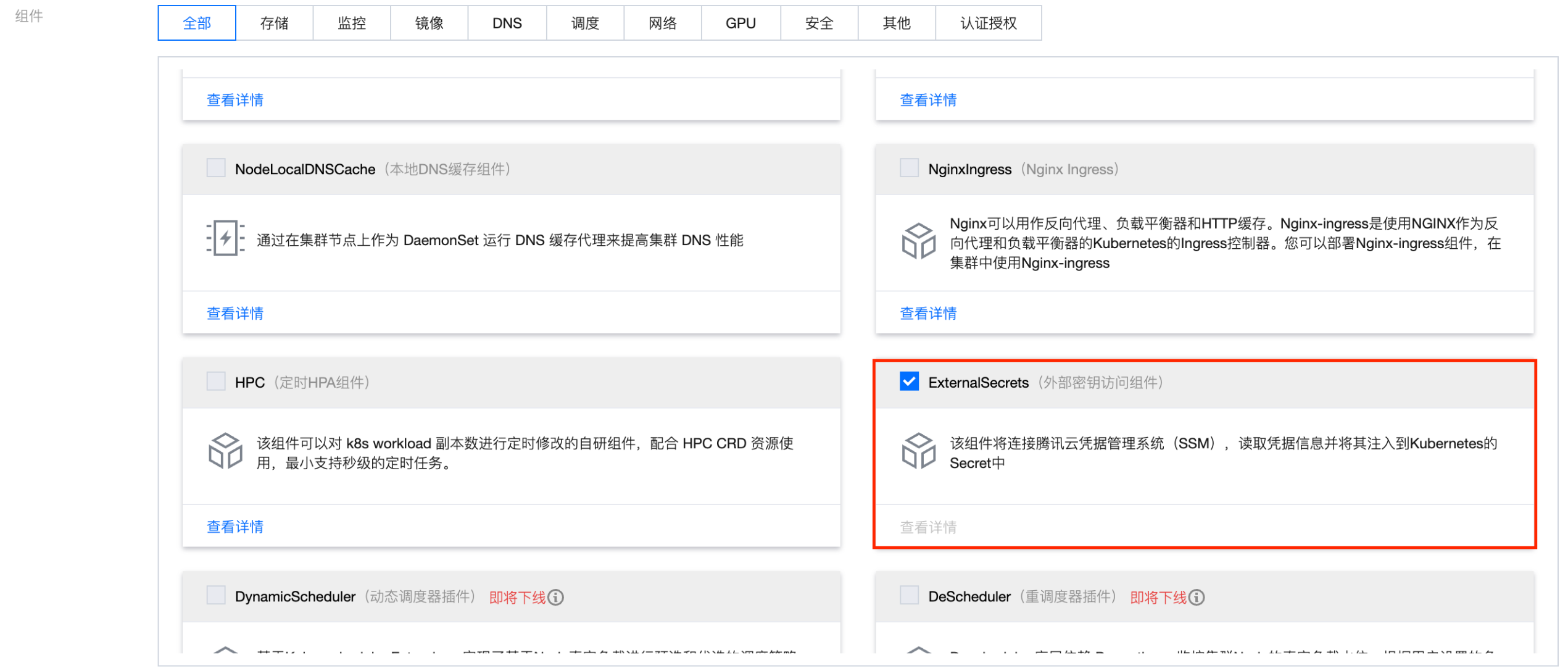This screenshot has height=668, width=1568.
Task: Select the HPC component checkbox
Action: coord(216,382)
